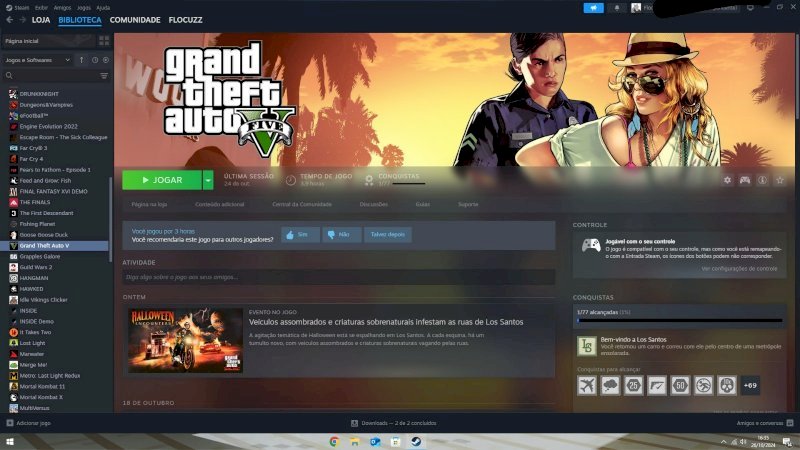The height and width of the screenshot is (450, 800).
Task: Open Página inicial in the library sidebar
Action: coord(48,41)
